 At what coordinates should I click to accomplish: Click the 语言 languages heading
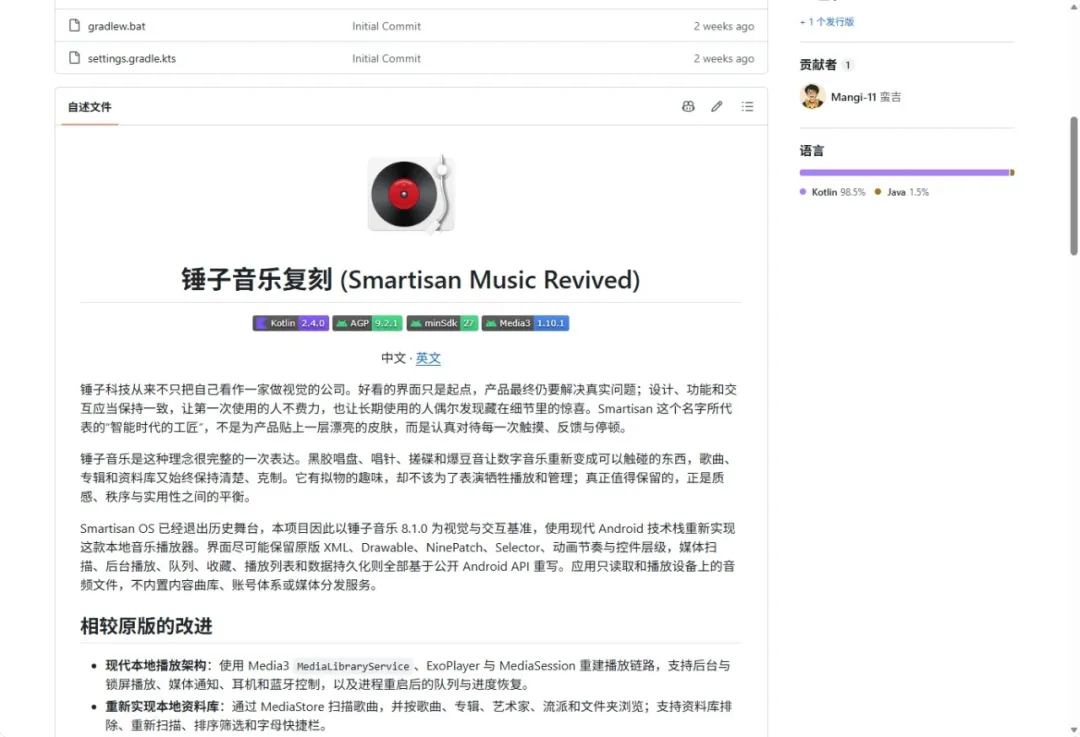coord(811,151)
